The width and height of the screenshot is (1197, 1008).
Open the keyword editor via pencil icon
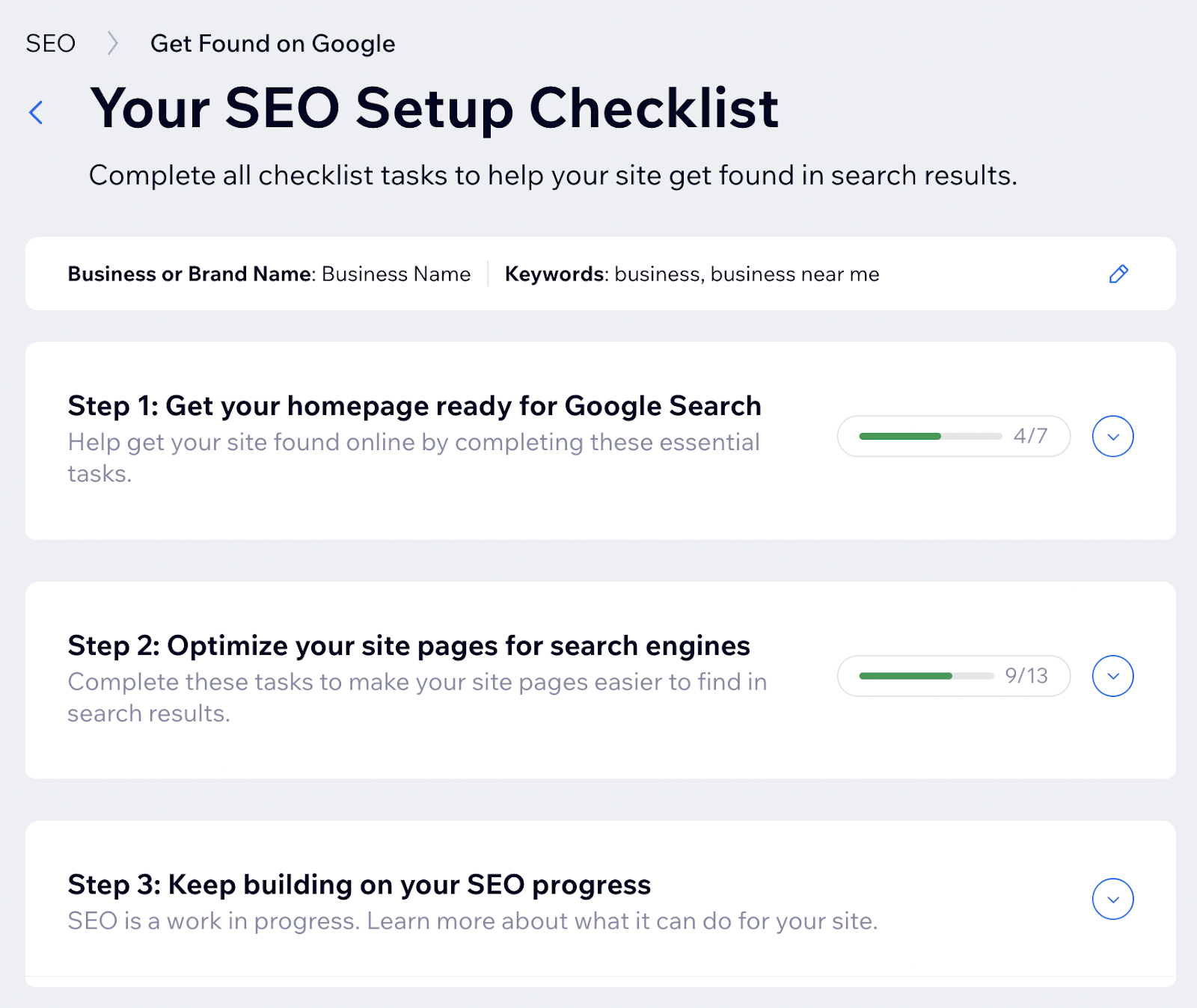pyautogui.click(x=1118, y=274)
